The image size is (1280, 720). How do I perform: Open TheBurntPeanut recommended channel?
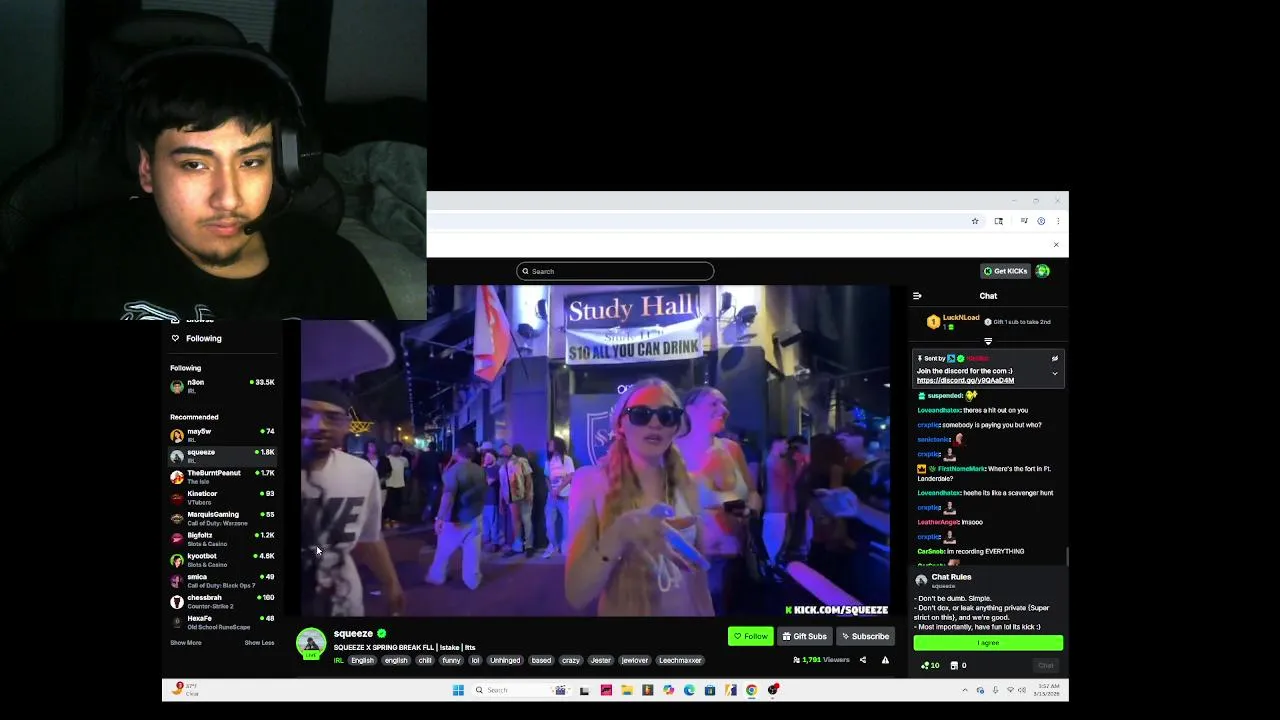[222, 477]
